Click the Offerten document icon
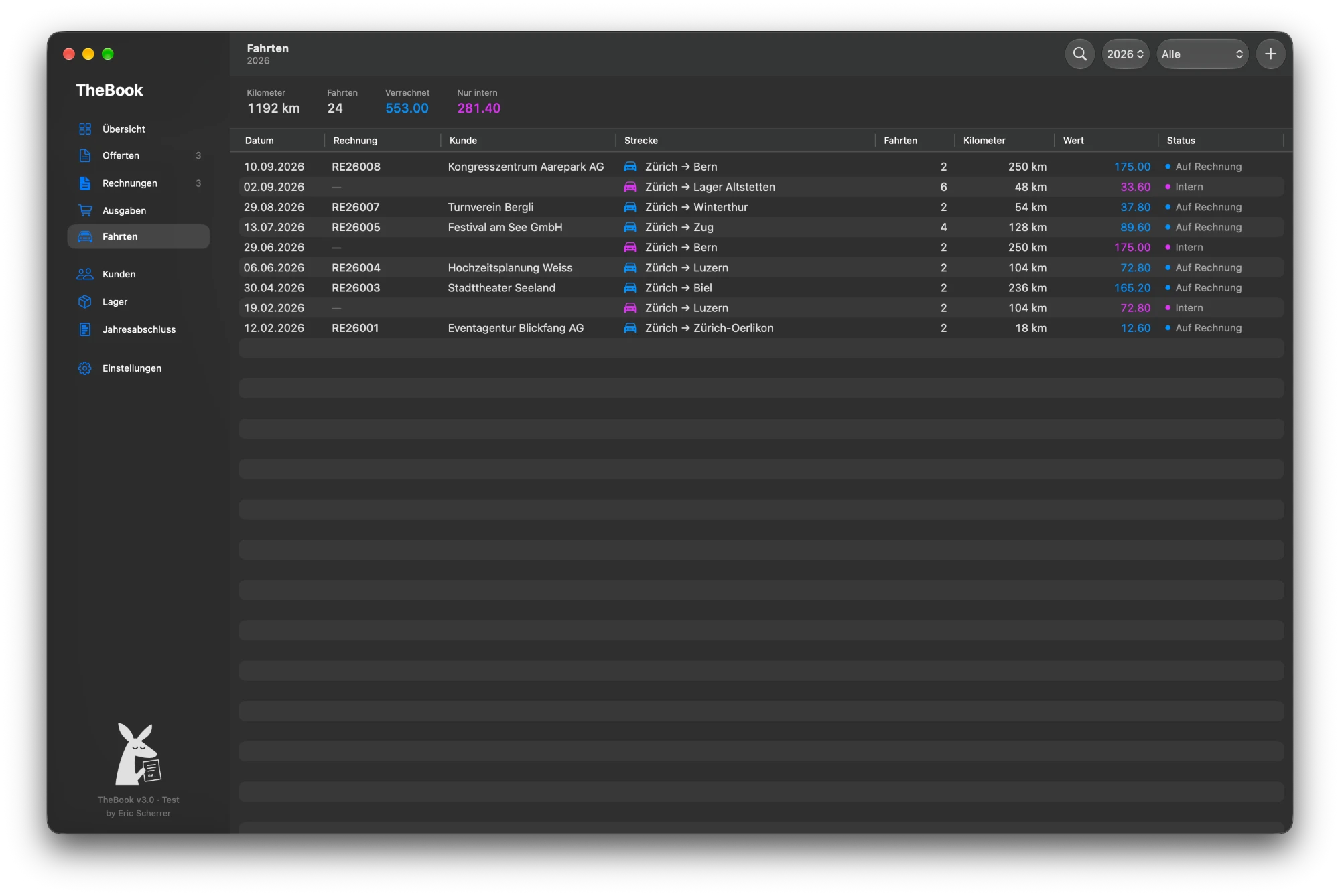Image resolution: width=1340 pixels, height=896 pixels. pyautogui.click(x=85, y=155)
